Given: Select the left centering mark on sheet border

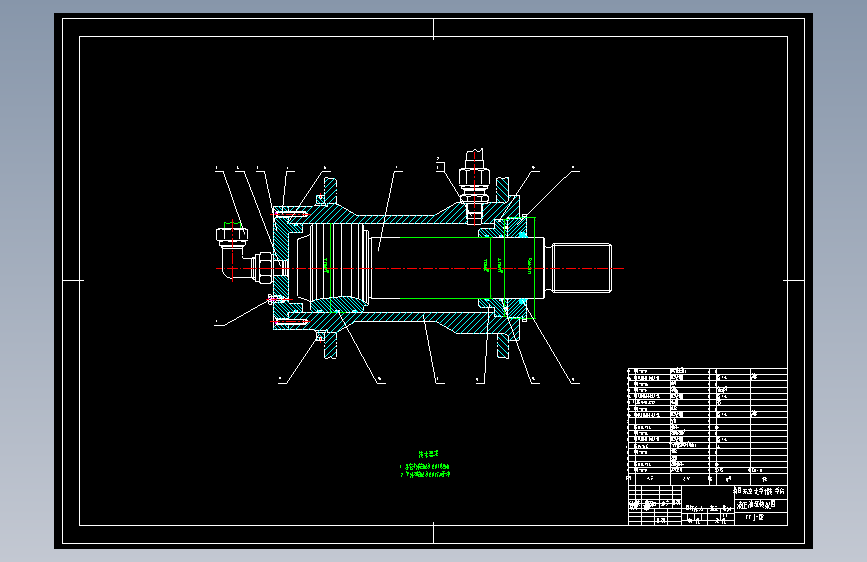Looking at the screenshot, I should pyautogui.click(x=73, y=280).
